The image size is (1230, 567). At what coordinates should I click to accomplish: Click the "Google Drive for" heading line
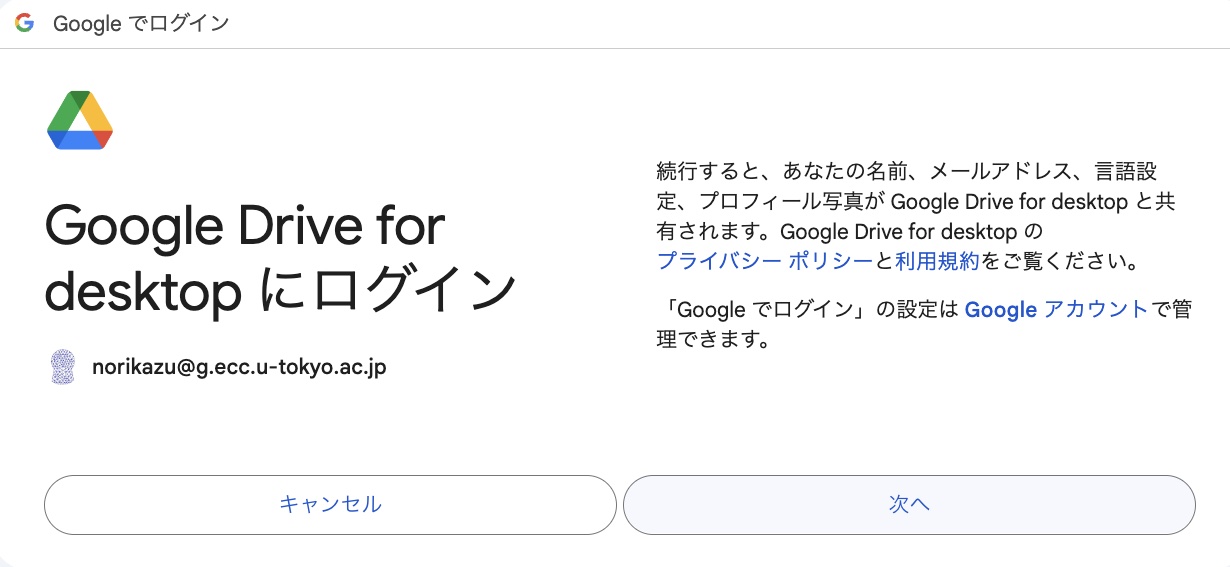coord(245,228)
